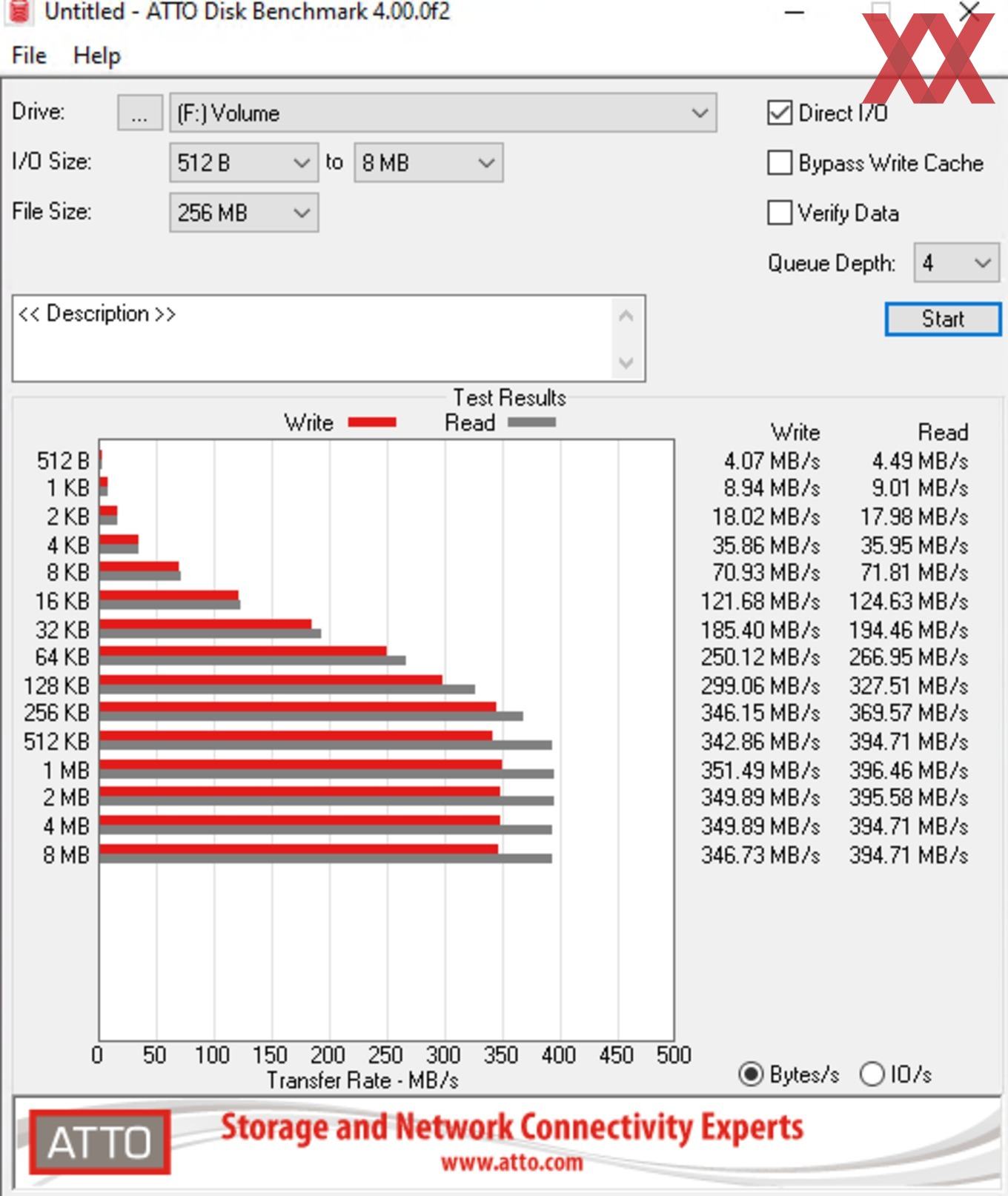Screen dimensions: 1008x1196
Task: Click into the Description text field
Action: (311, 339)
